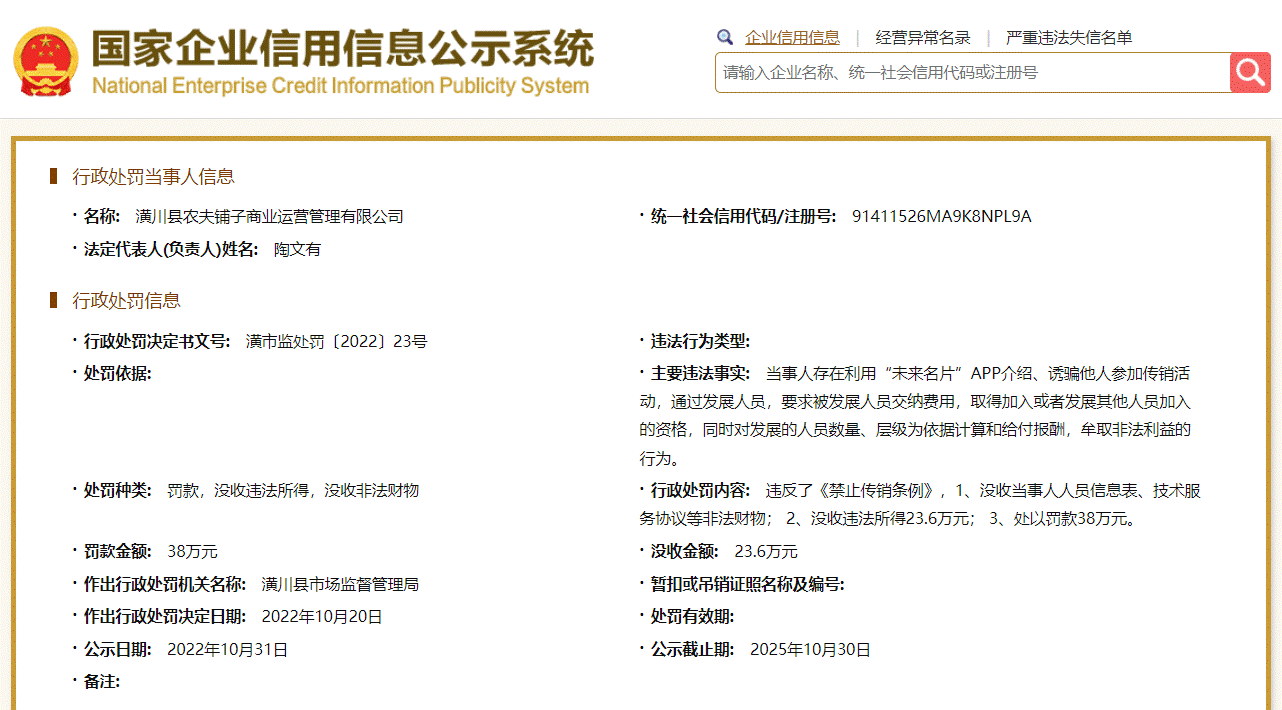Click the 国家企业信用信息公示系统 site title
The width and height of the screenshot is (1282, 710).
pyautogui.click(x=343, y=48)
